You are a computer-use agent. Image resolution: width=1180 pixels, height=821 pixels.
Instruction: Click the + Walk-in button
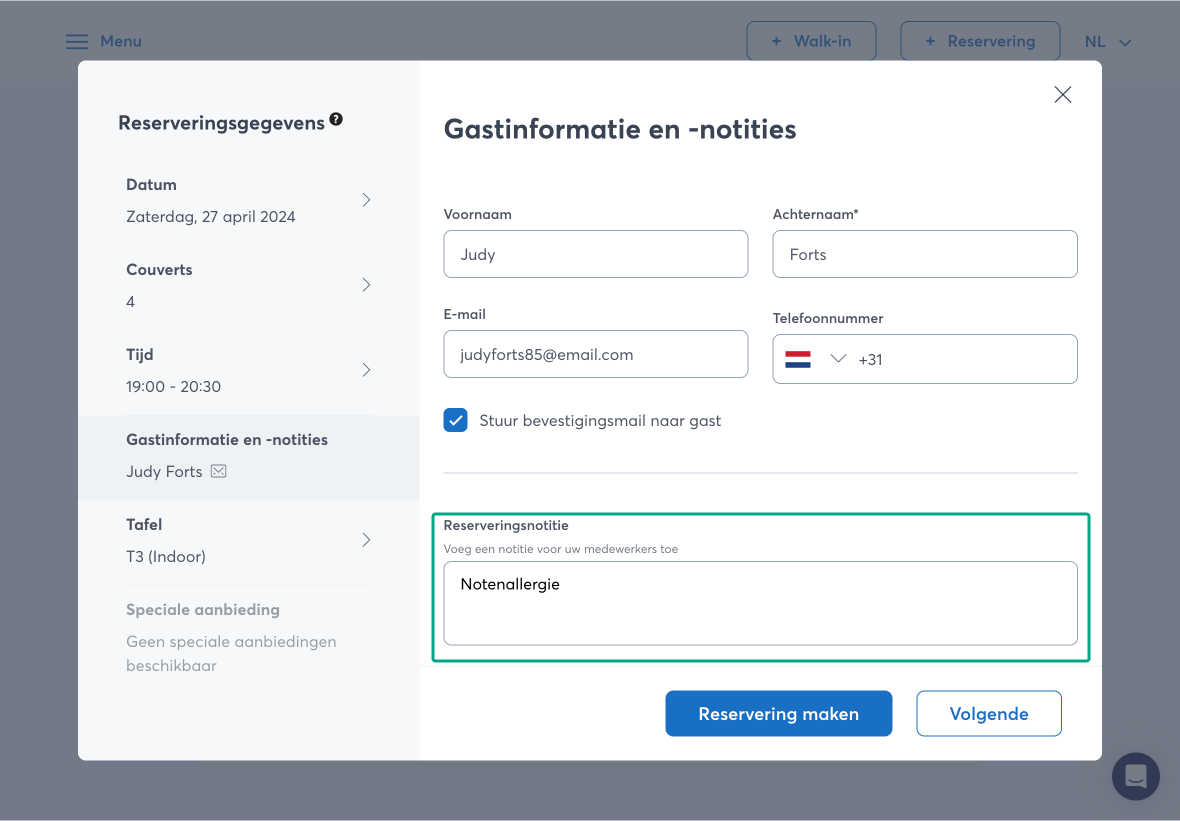811,42
